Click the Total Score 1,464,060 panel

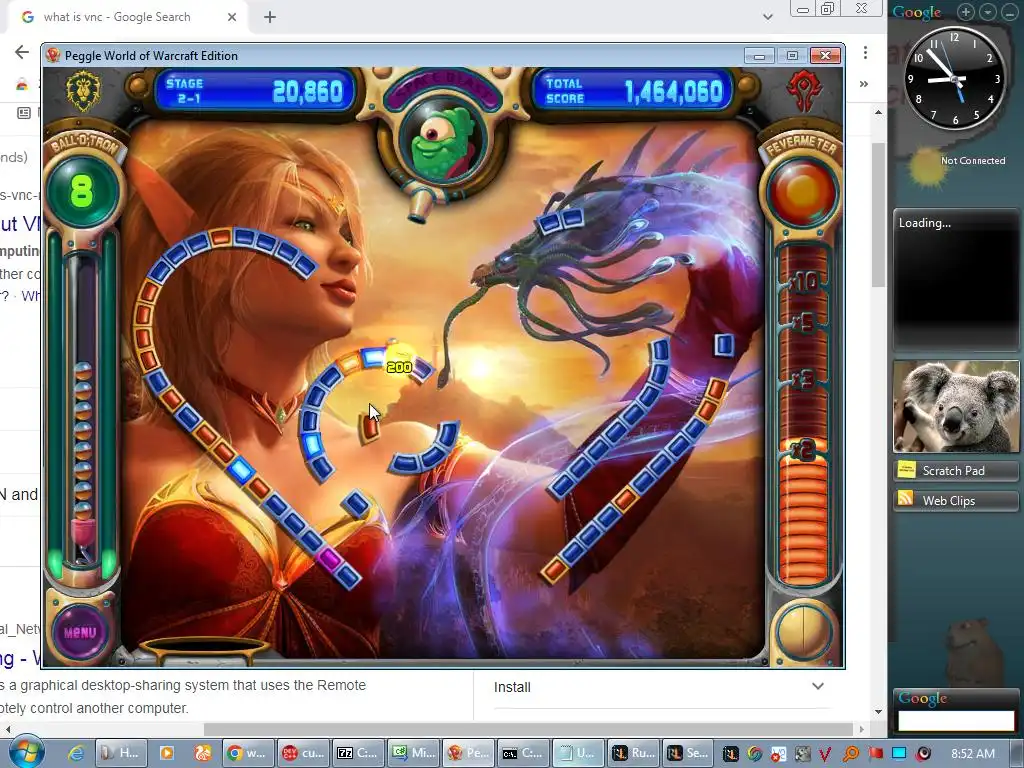coord(634,91)
